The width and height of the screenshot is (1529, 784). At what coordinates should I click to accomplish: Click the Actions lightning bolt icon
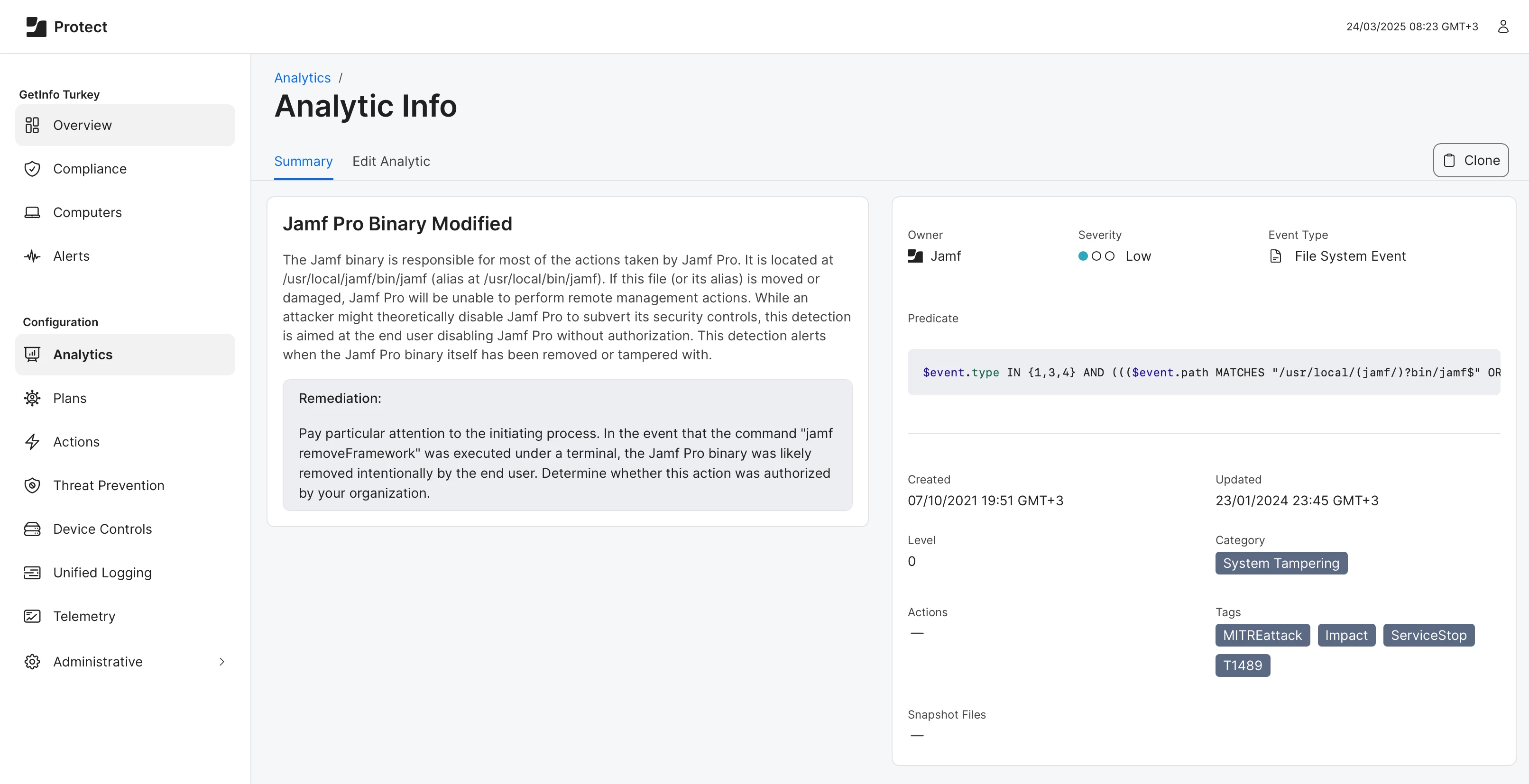click(32, 442)
